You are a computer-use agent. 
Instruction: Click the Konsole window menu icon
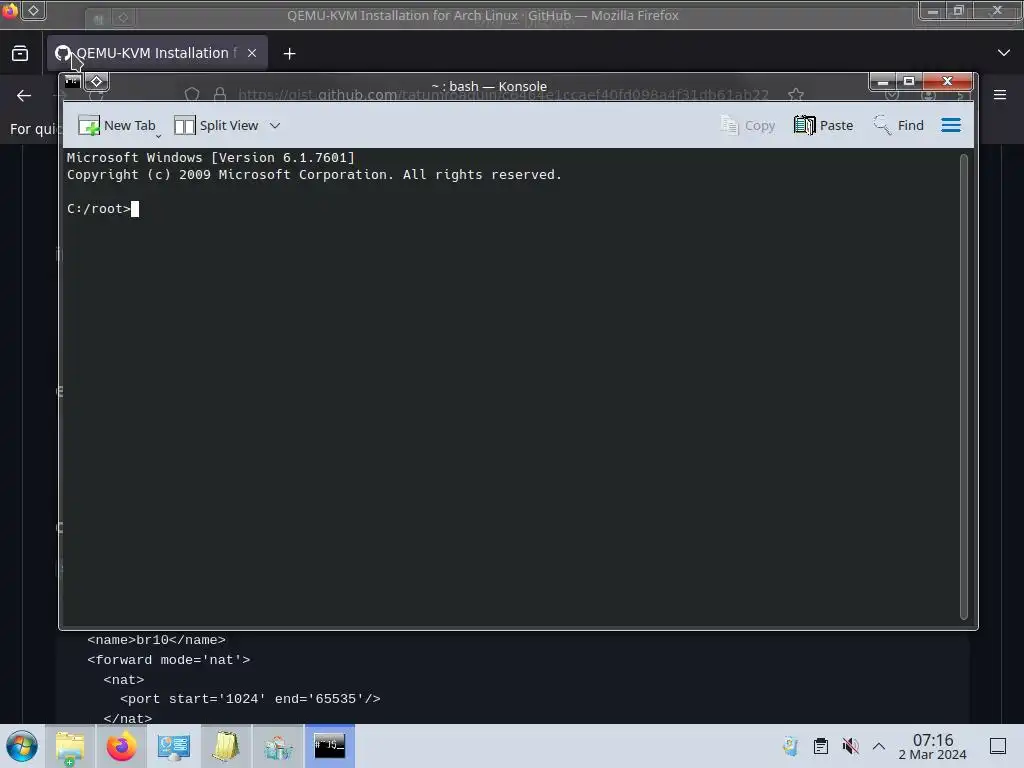72,82
